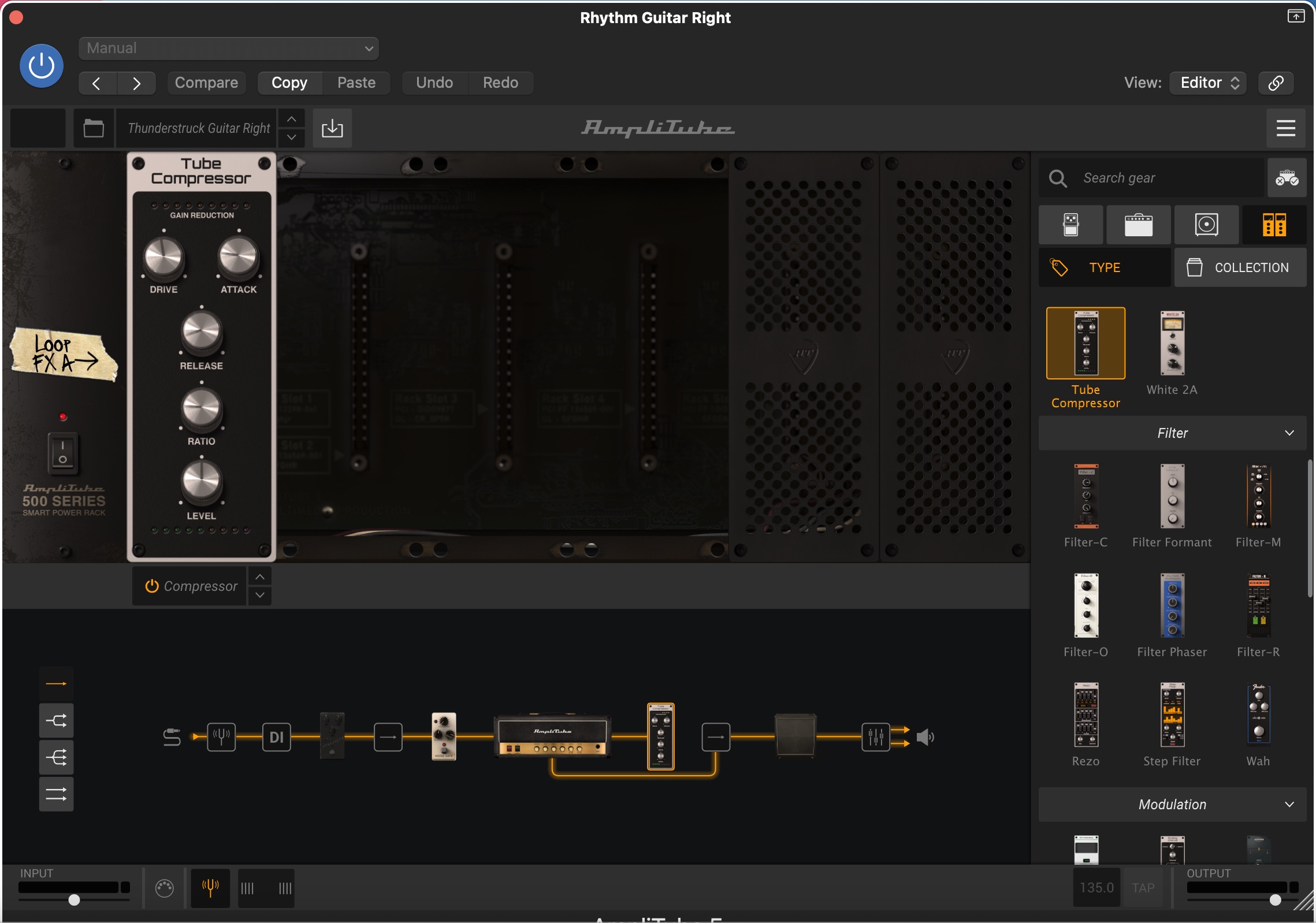Move Compressor slot up with arrow
The image size is (1316, 923).
pyautogui.click(x=260, y=577)
